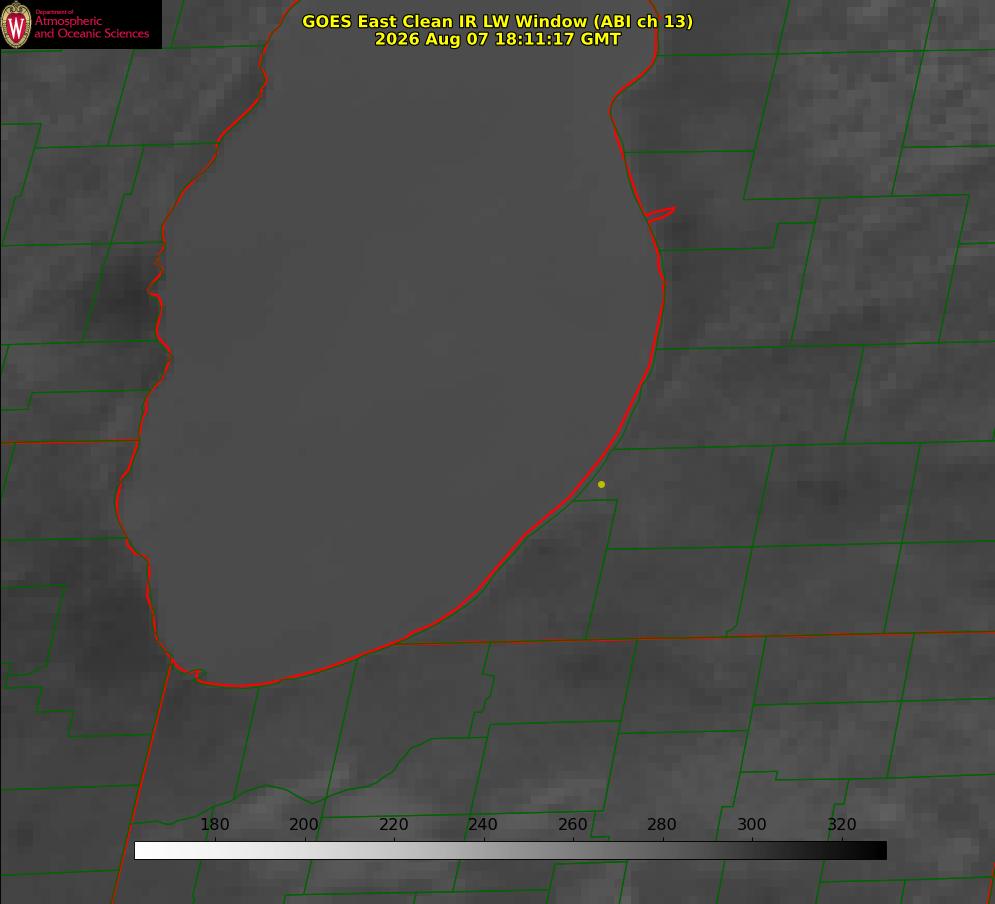
Task: Click the 300 label on the colorbar
Action: 752,824
